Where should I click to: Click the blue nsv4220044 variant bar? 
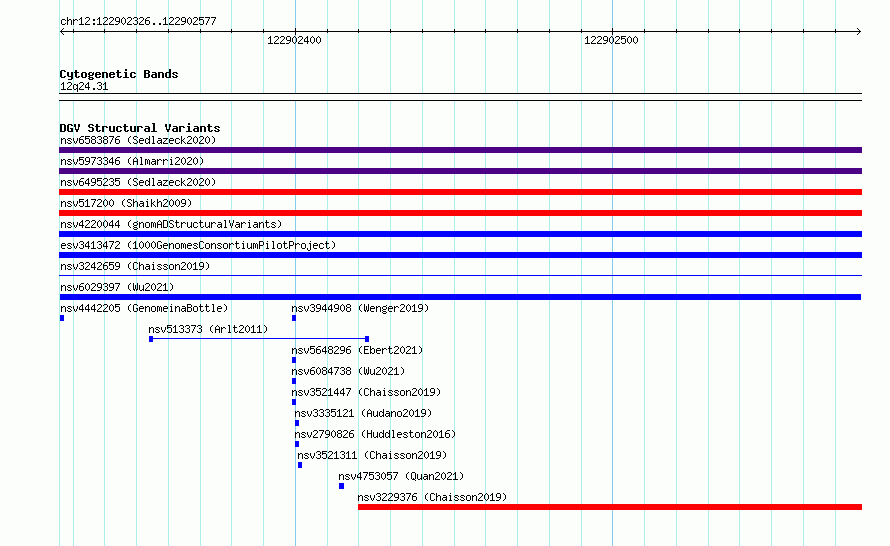[x=460, y=234]
